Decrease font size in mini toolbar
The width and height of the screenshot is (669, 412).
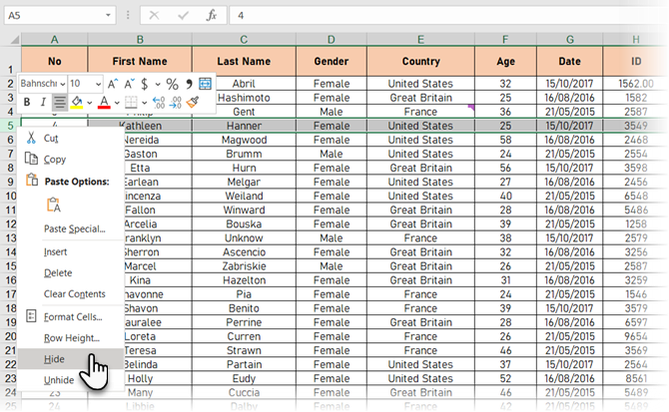click(129, 84)
